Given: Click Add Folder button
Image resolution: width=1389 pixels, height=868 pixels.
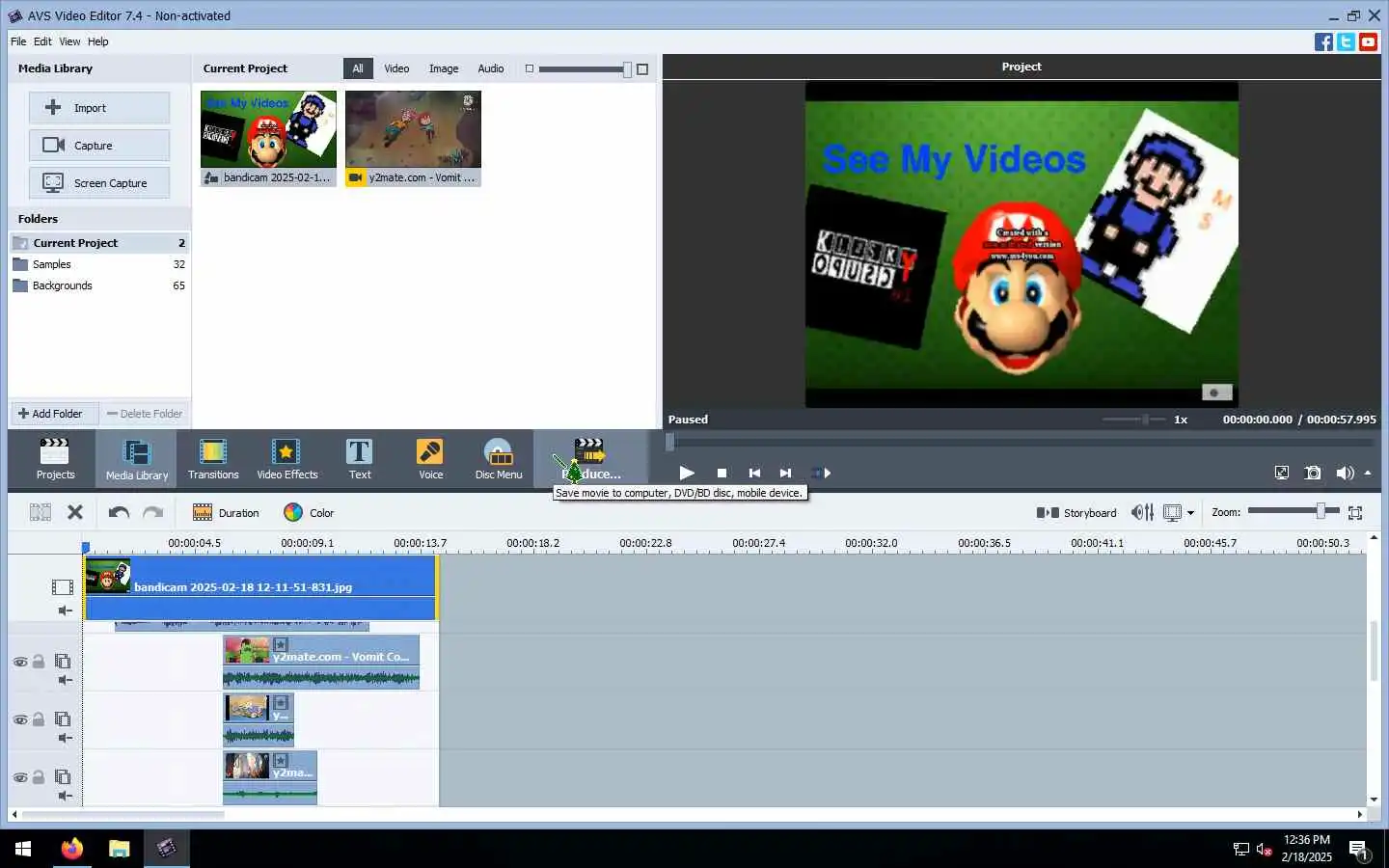Looking at the screenshot, I should 54,414.
